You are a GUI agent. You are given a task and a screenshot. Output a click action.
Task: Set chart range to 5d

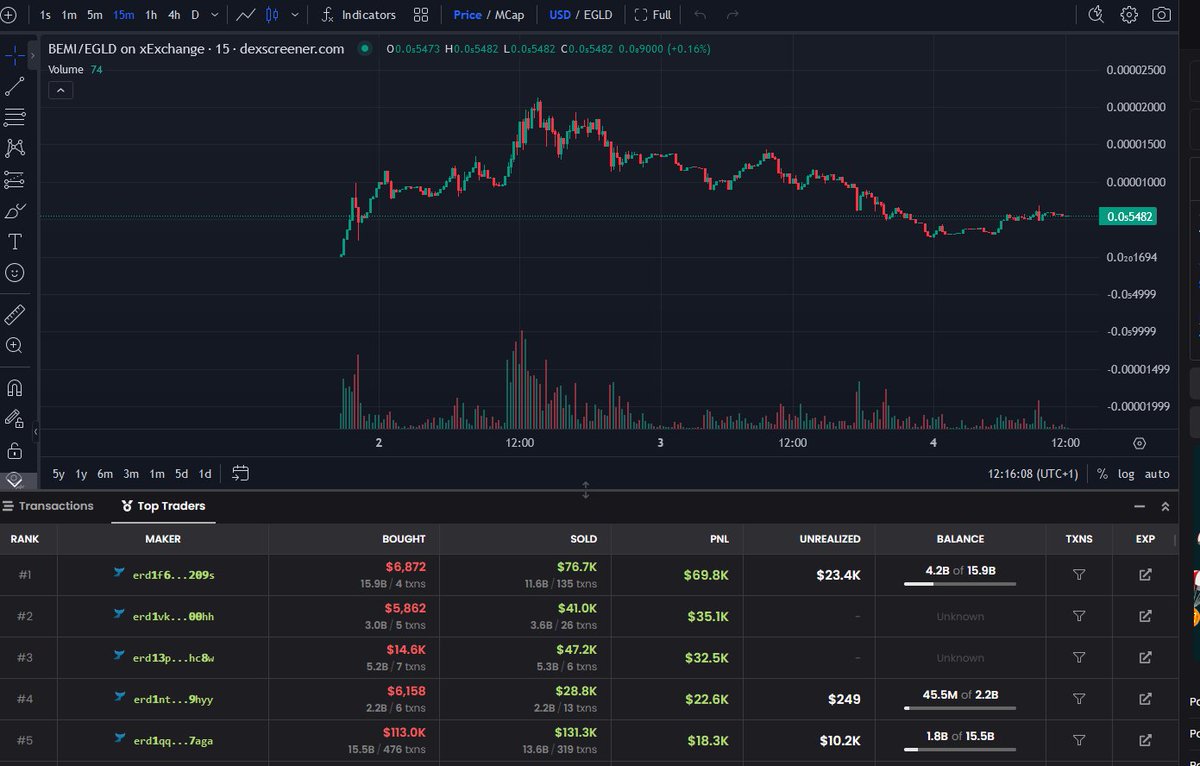pos(181,473)
